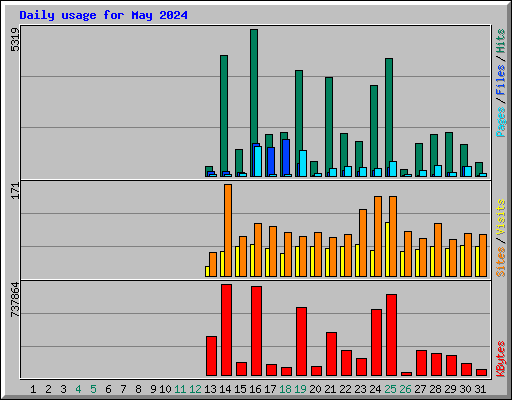
Task: Select day label 23 on the axis
Action: click(x=360, y=389)
